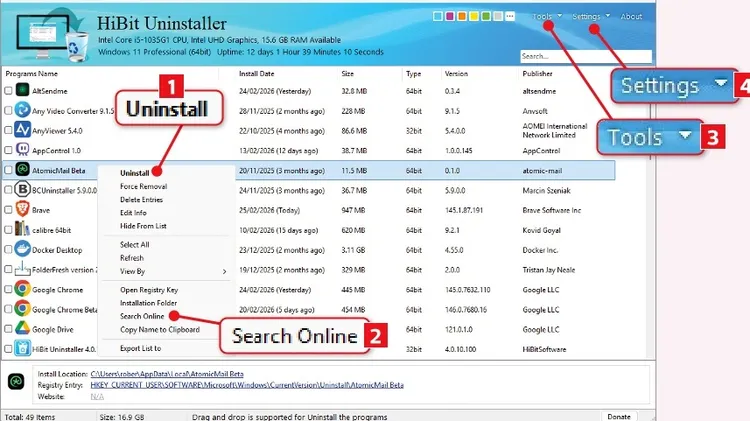
Task: Select the Any Video Converter icon
Action: click(x=22, y=111)
